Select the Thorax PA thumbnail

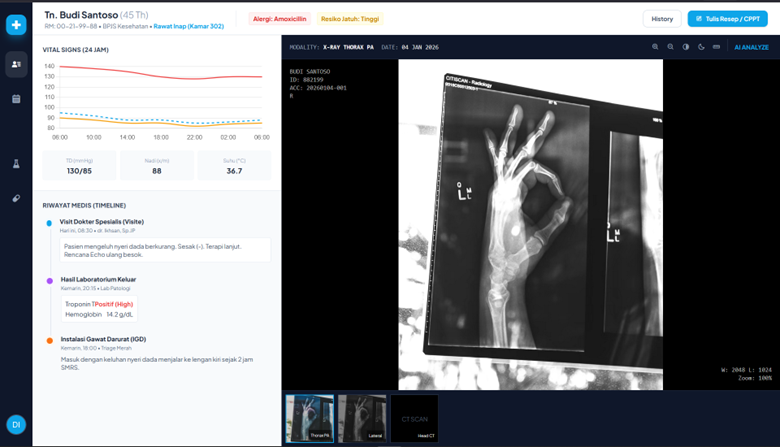tap(309, 418)
